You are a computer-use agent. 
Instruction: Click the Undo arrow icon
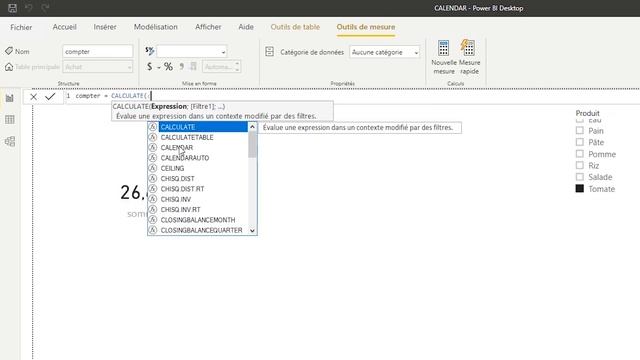(29, 8)
